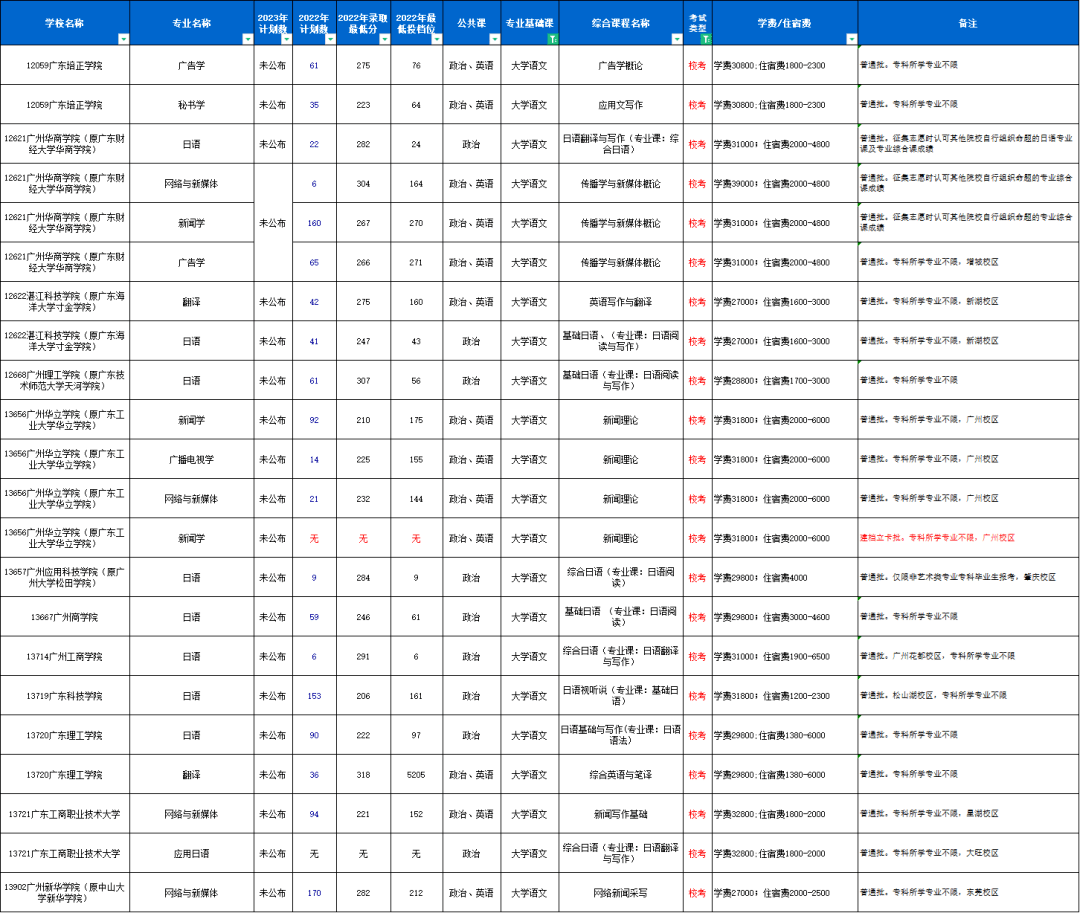Select the remark mentioning 肇庆校区
The height and width of the screenshot is (913, 1080).
[968, 577]
